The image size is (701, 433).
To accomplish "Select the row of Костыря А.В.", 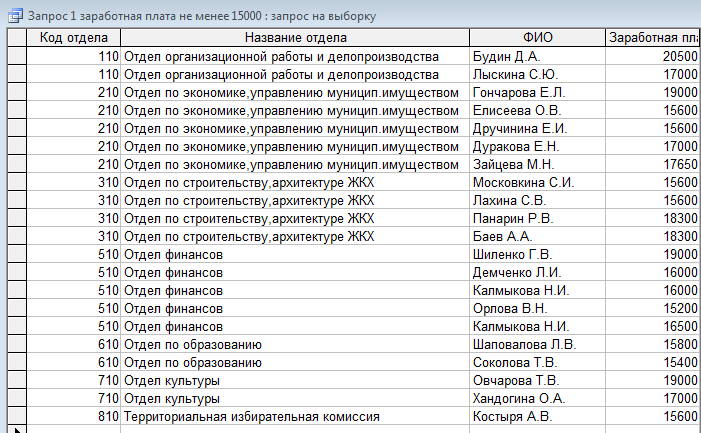I will coord(17,416).
